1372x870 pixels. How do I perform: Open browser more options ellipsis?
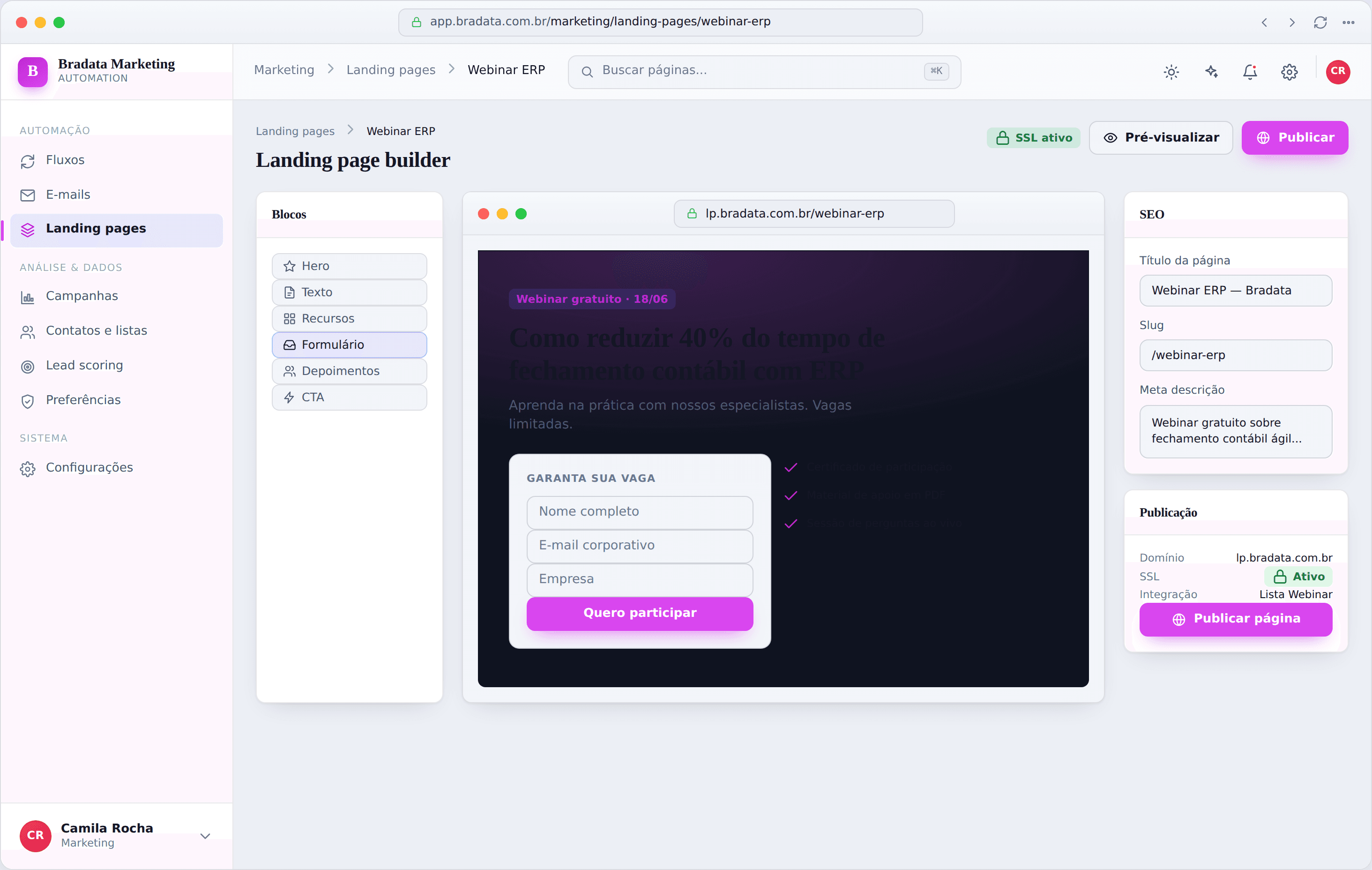[1348, 22]
